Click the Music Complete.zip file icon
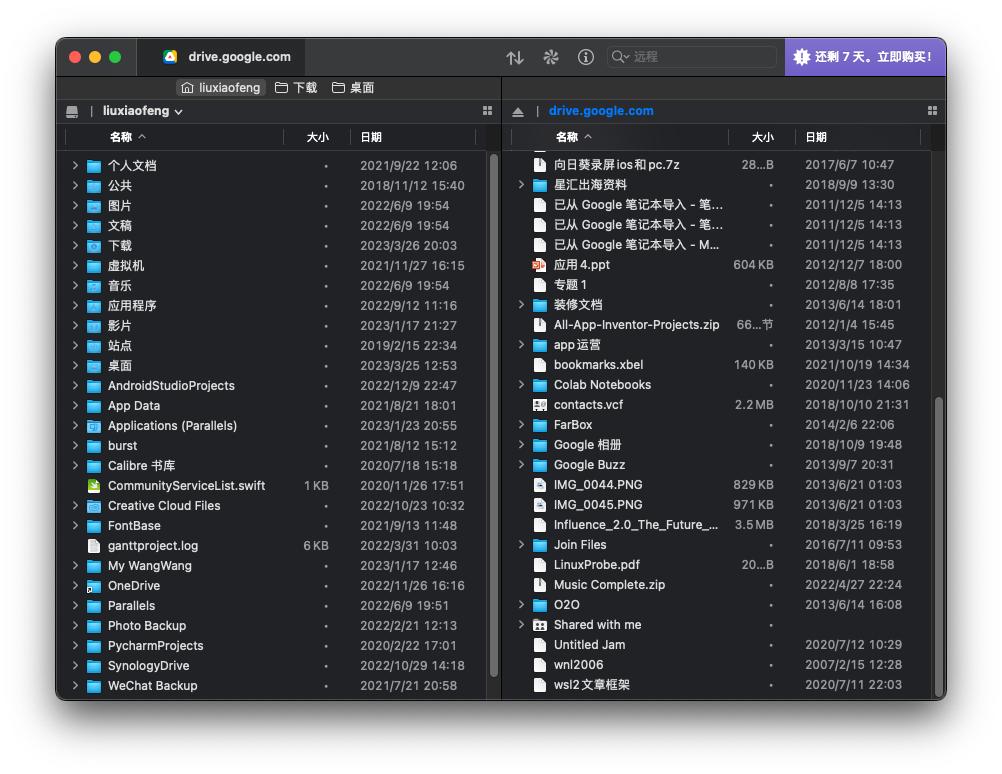Screen dimensions: 1002x774 (539, 585)
